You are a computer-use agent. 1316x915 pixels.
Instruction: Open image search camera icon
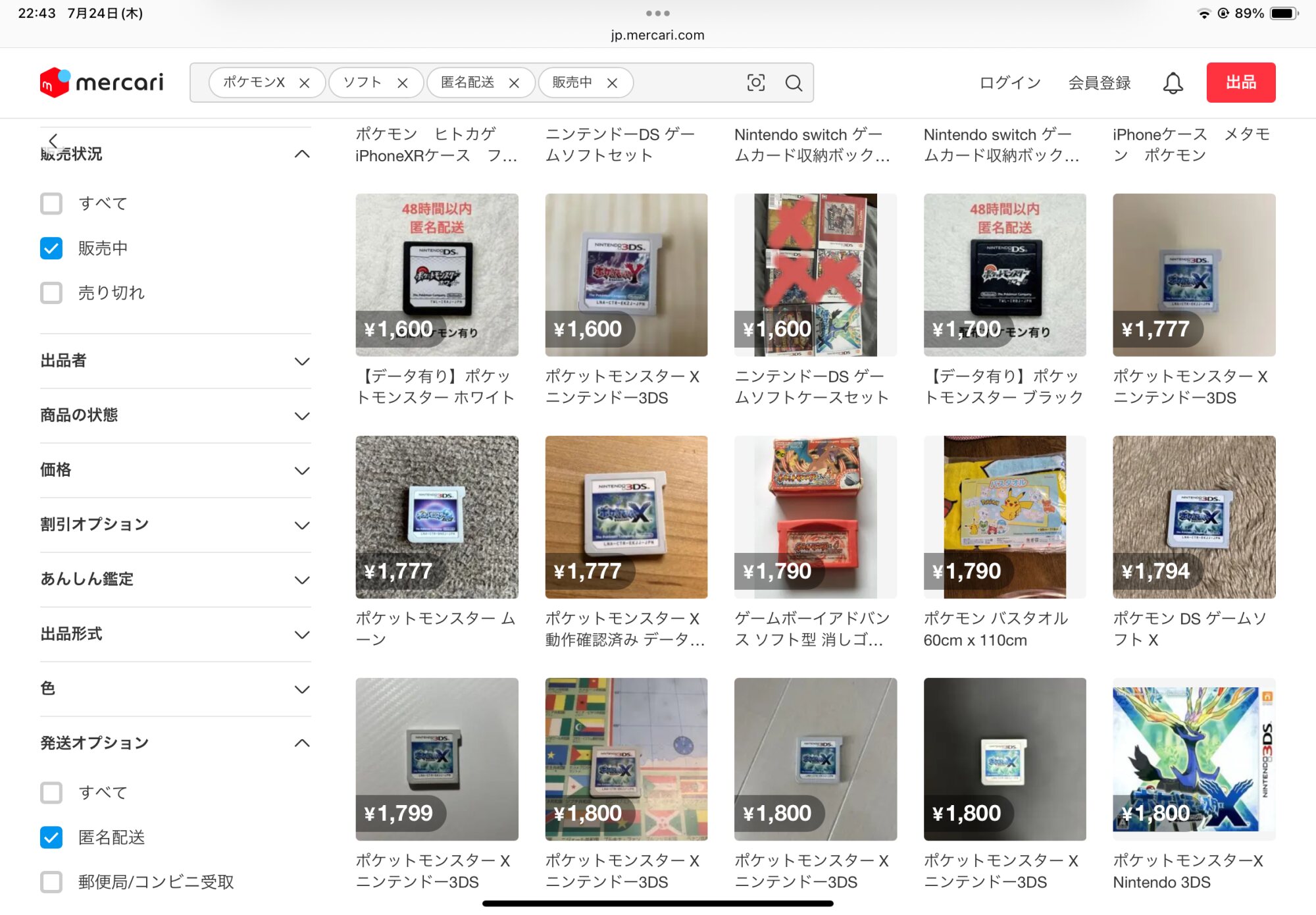[x=756, y=83]
